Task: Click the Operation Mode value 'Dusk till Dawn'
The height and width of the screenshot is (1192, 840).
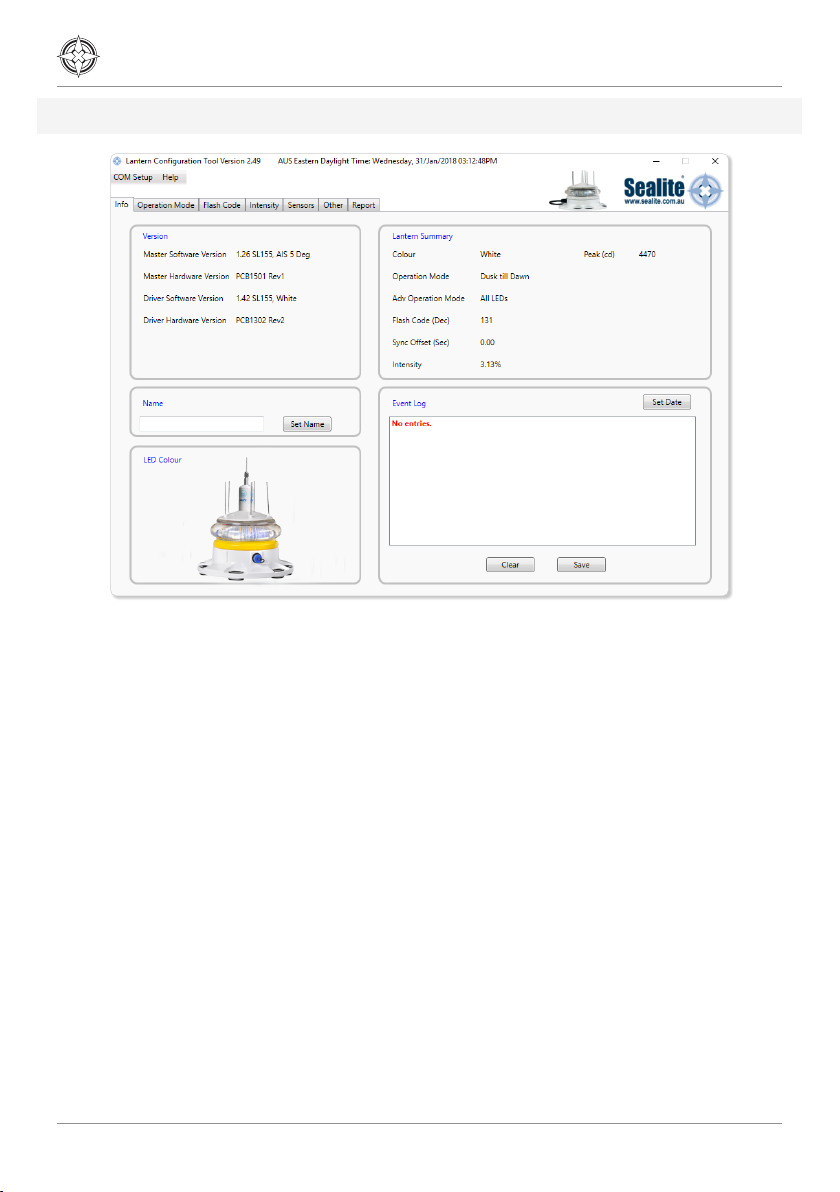Action: pyautogui.click(x=505, y=277)
